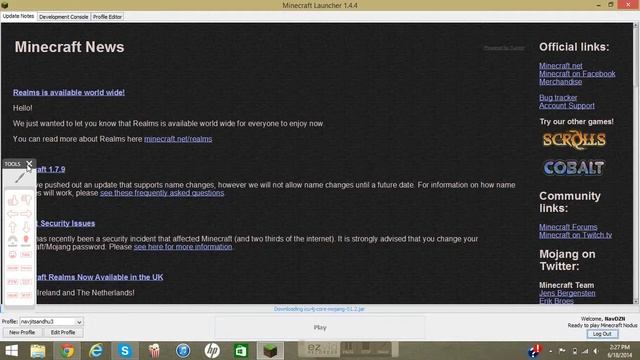Switch to the Update Notes tab
640x360 pixels.
tap(18, 16)
